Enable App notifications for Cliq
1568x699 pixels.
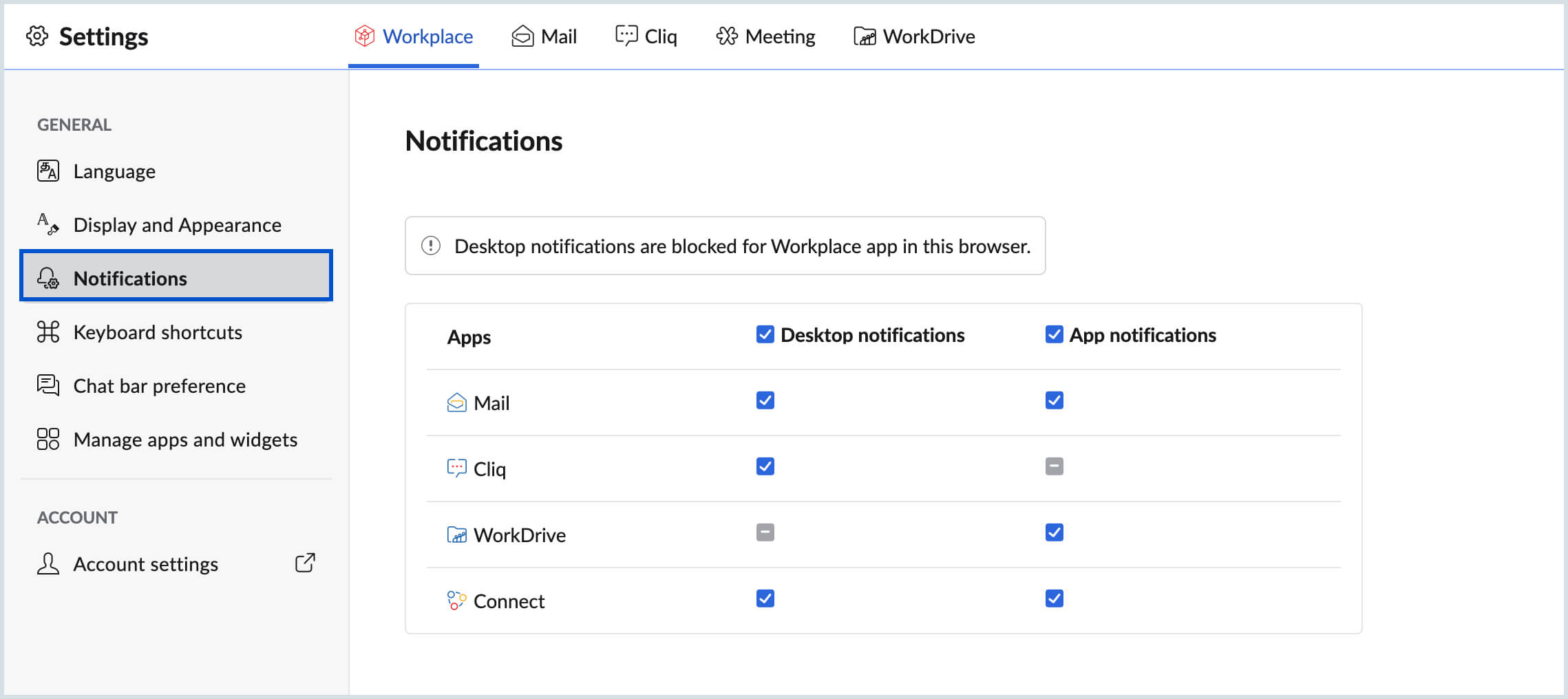1054,466
